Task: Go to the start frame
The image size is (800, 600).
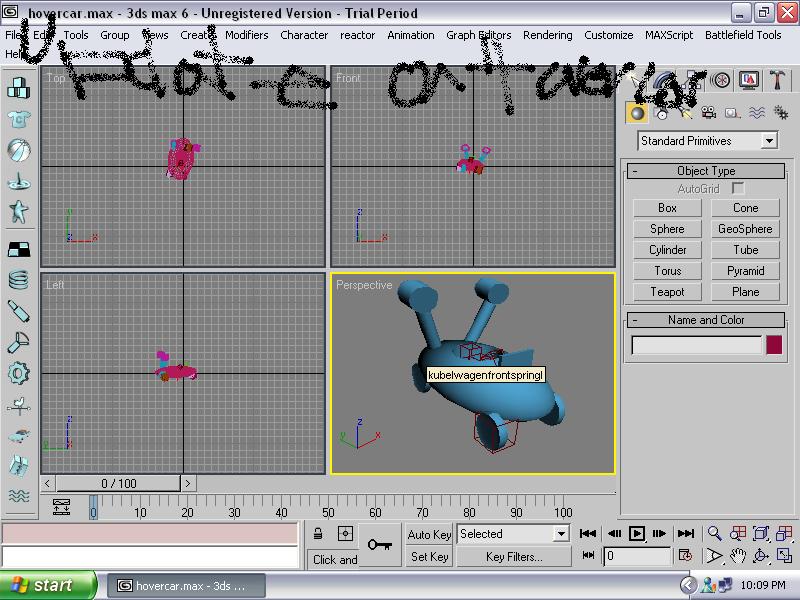Action: [x=588, y=534]
